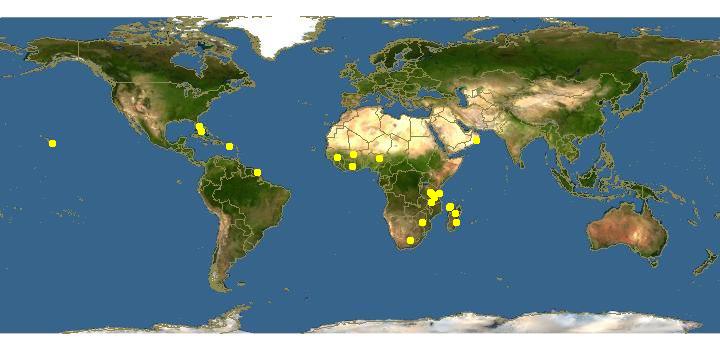Select the middle marker on eastern Madagascar

[455, 214]
